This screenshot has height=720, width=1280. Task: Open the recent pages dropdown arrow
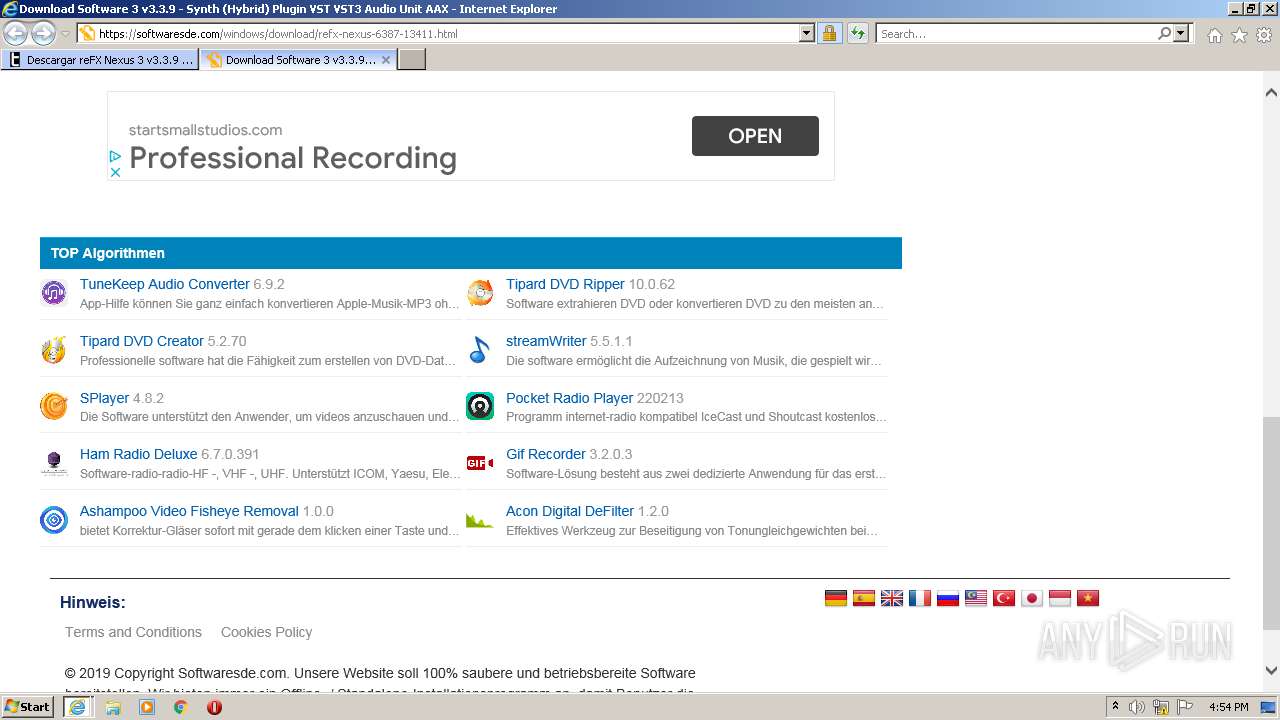(x=65, y=34)
